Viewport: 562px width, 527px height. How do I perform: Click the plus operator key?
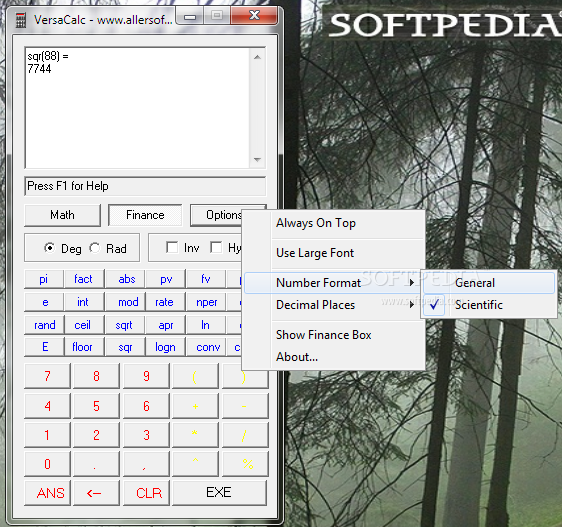point(195,406)
